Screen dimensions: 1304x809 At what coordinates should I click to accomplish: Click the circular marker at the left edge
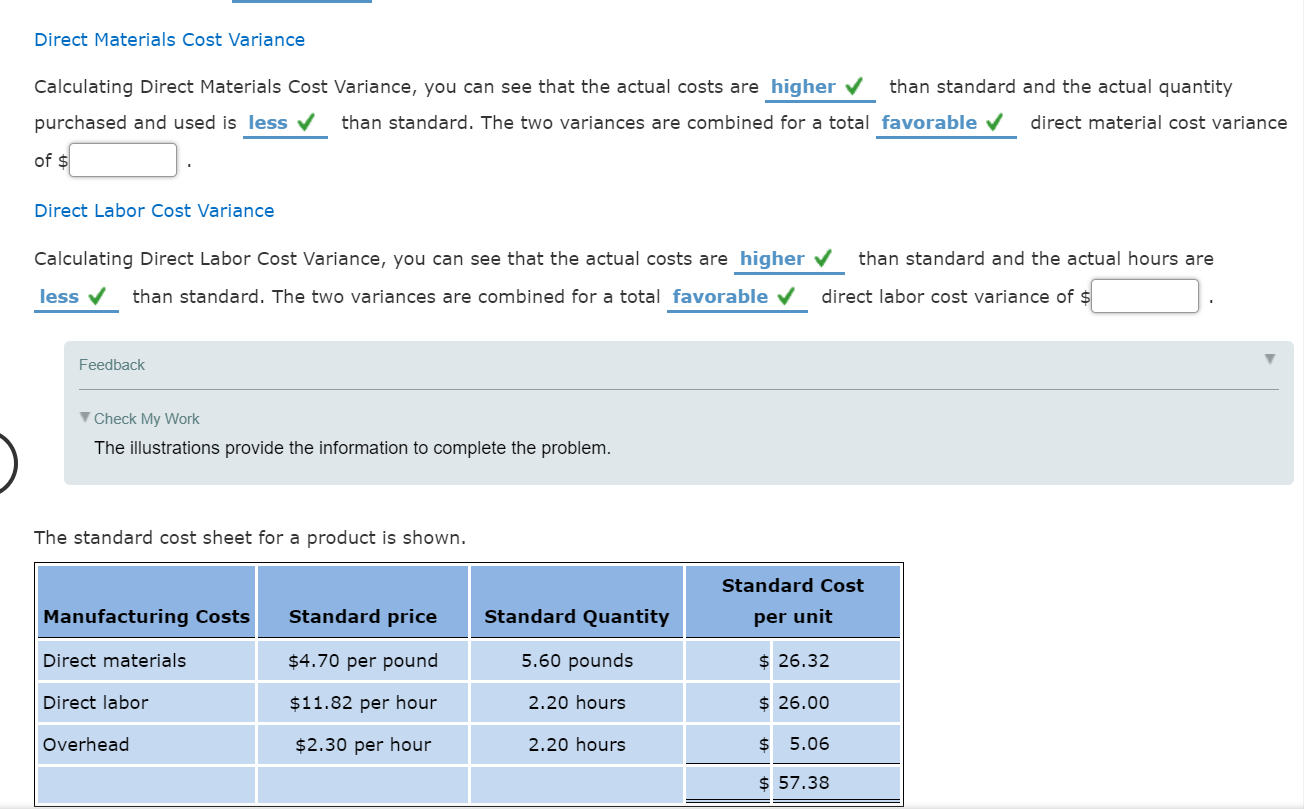coord(4,462)
